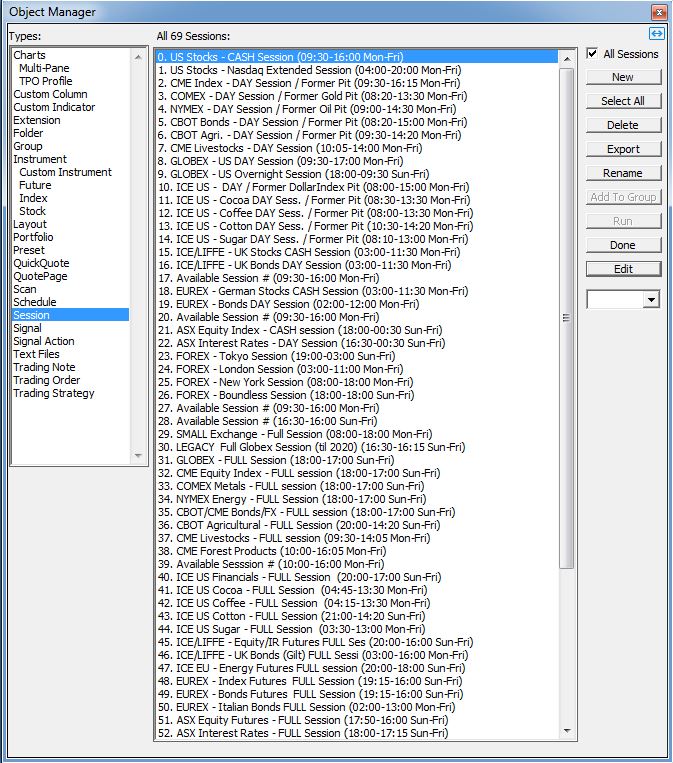Screen dimensions: 673x763
Task: Click the New button
Action: coord(623,77)
